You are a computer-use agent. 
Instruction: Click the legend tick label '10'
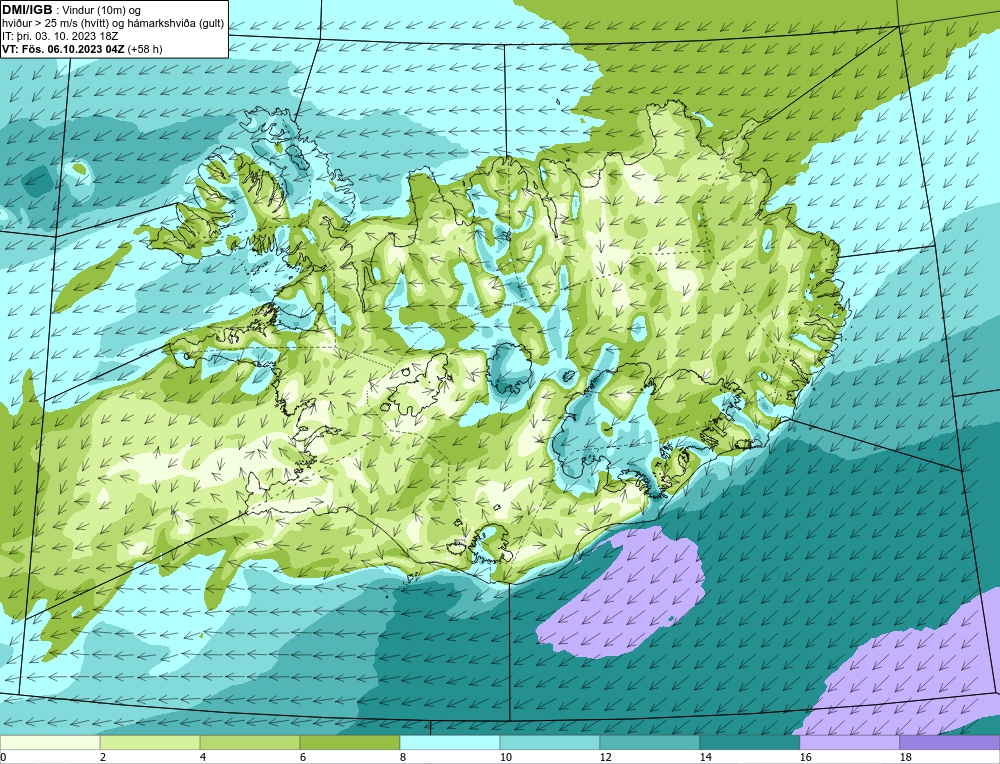[x=506, y=757]
